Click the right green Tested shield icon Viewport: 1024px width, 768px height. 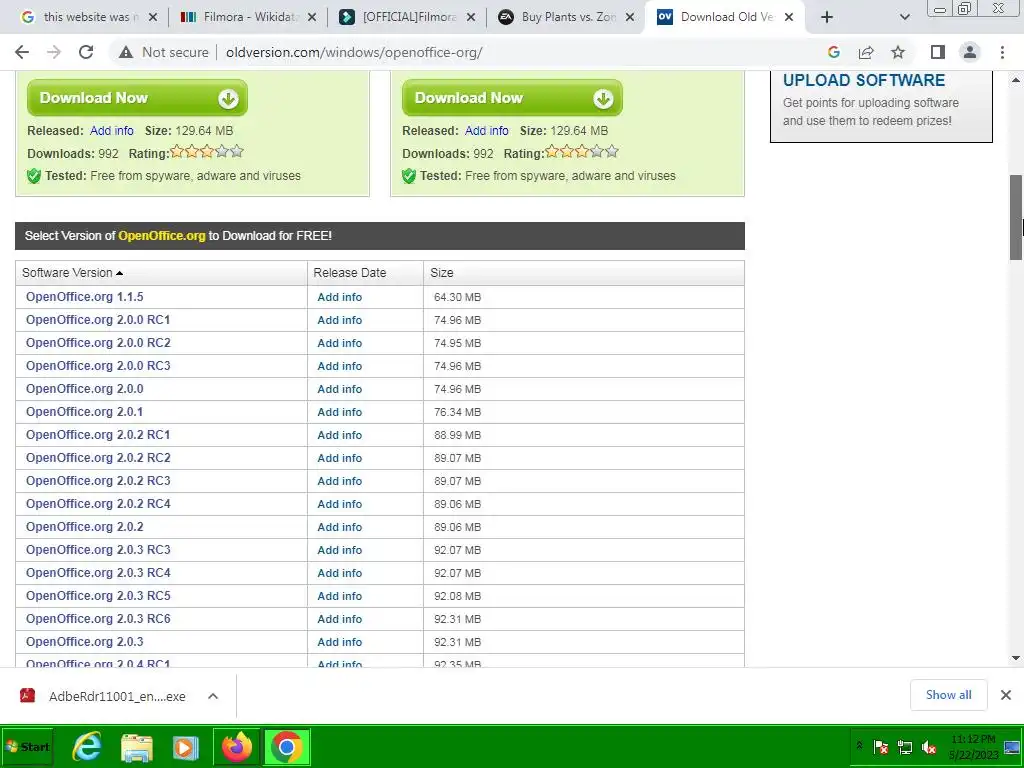tap(409, 176)
